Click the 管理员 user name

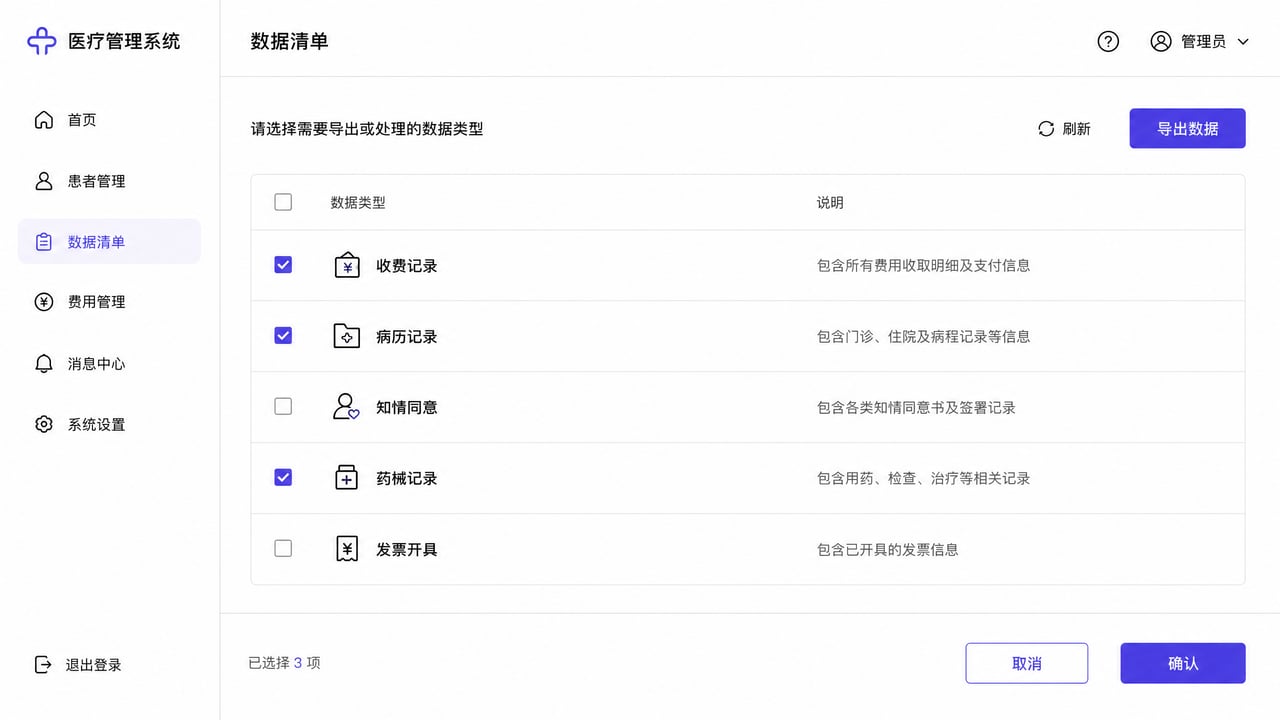1203,42
